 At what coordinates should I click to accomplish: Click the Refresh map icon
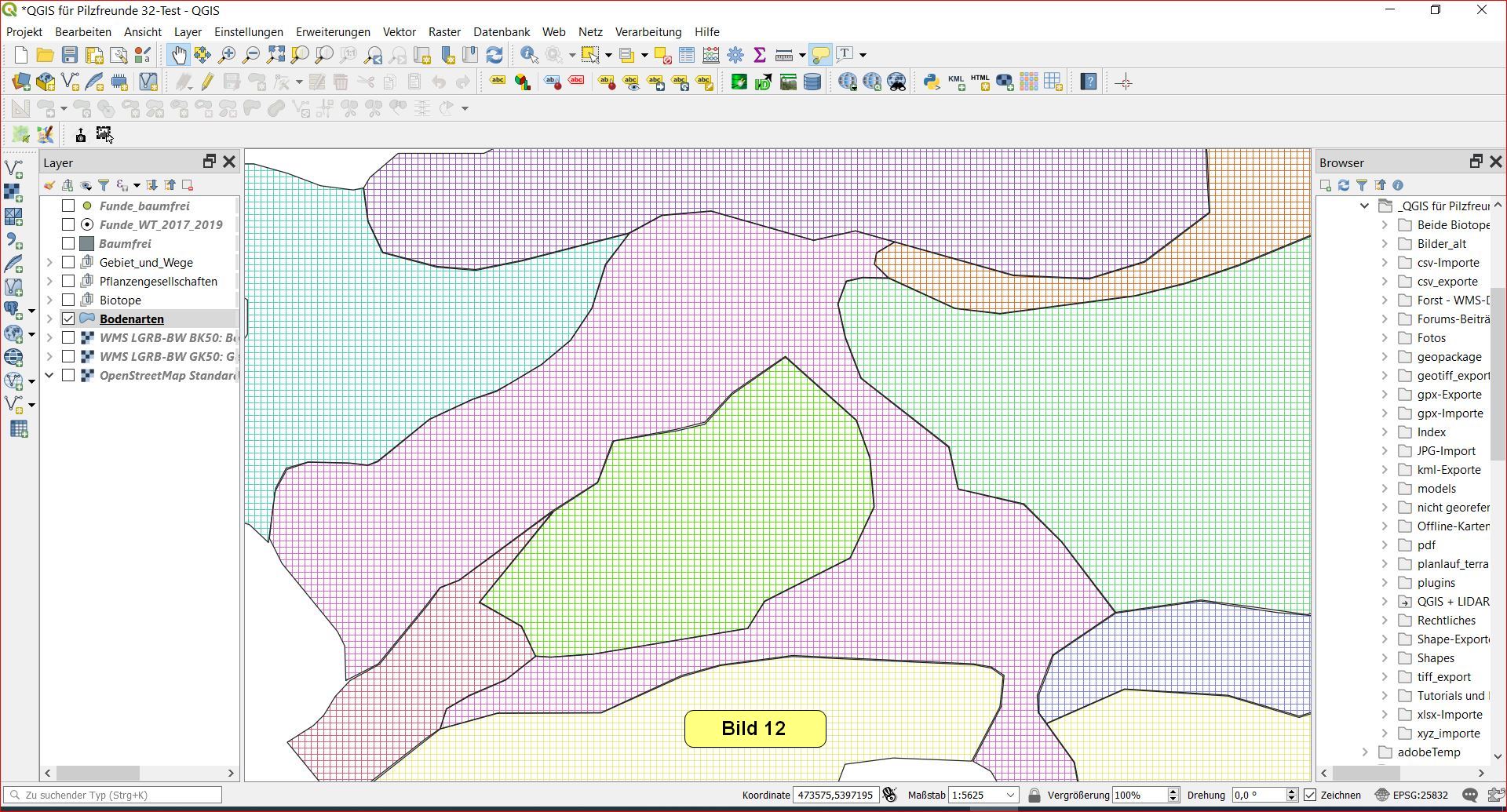(494, 55)
